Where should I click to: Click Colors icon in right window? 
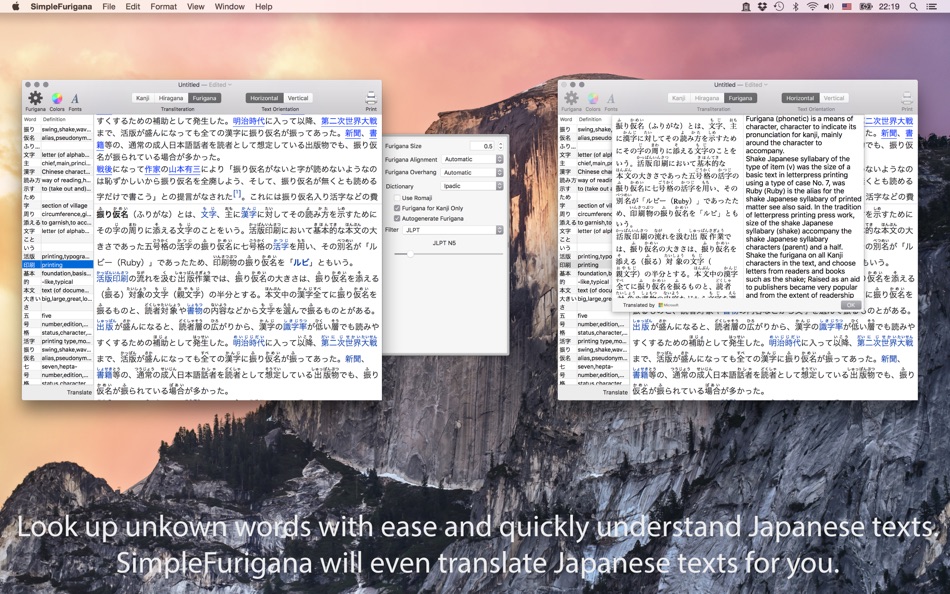pyautogui.click(x=593, y=98)
